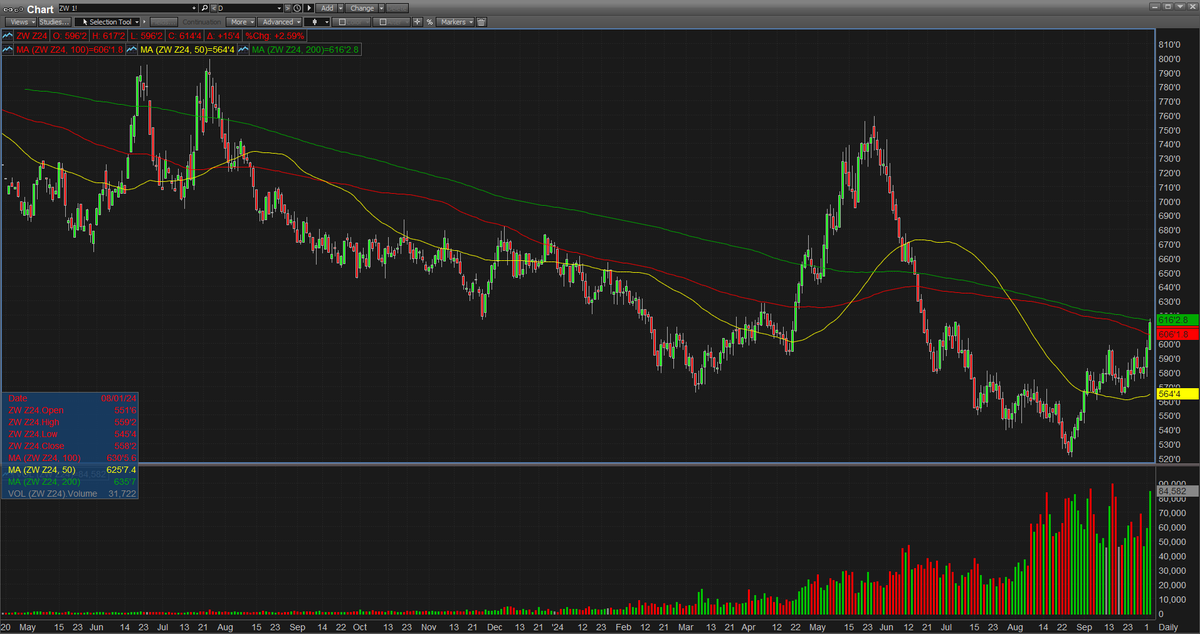Click MA (ZW Z24, 100) 630'5.6 row
The image size is (1200, 634).
pyautogui.click(x=70, y=457)
